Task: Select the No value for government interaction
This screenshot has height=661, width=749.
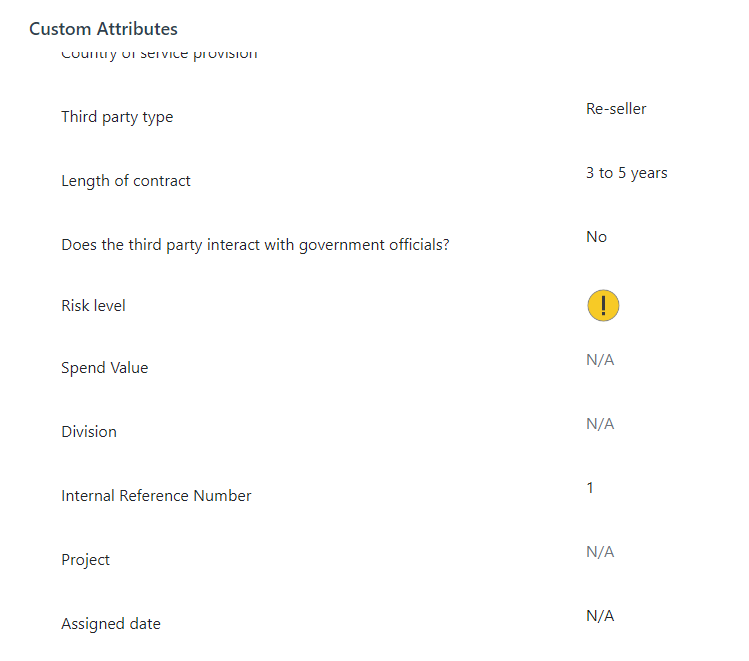Action: 596,237
